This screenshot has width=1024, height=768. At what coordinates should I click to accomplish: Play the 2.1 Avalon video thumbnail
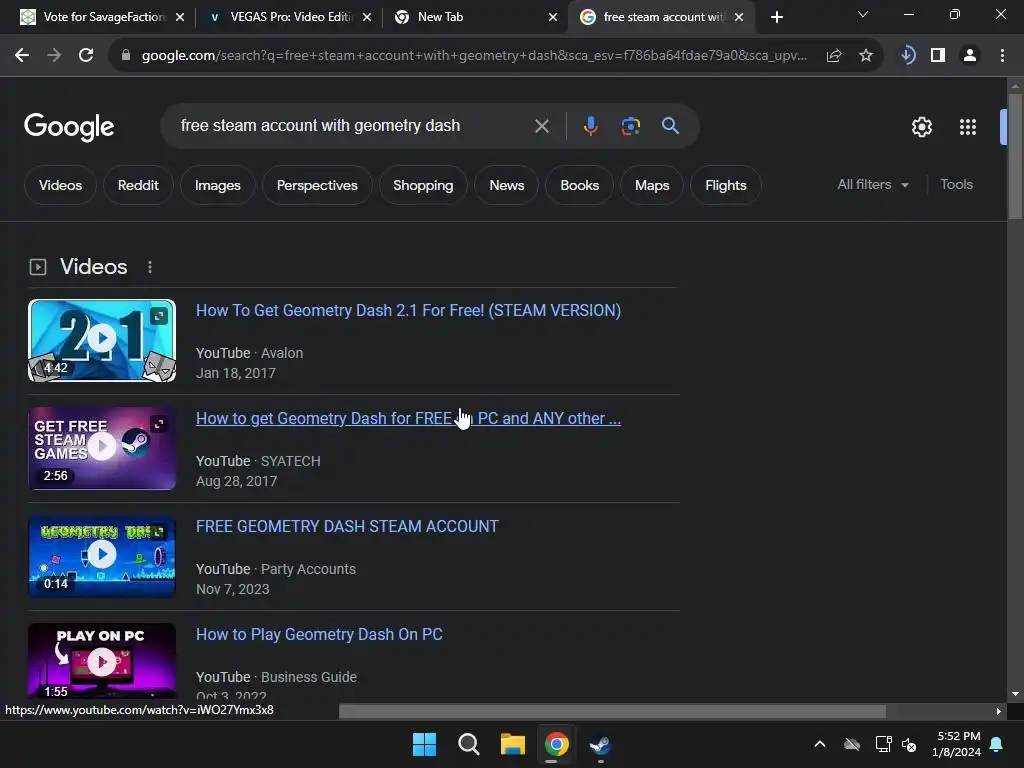click(x=102, y=340)
